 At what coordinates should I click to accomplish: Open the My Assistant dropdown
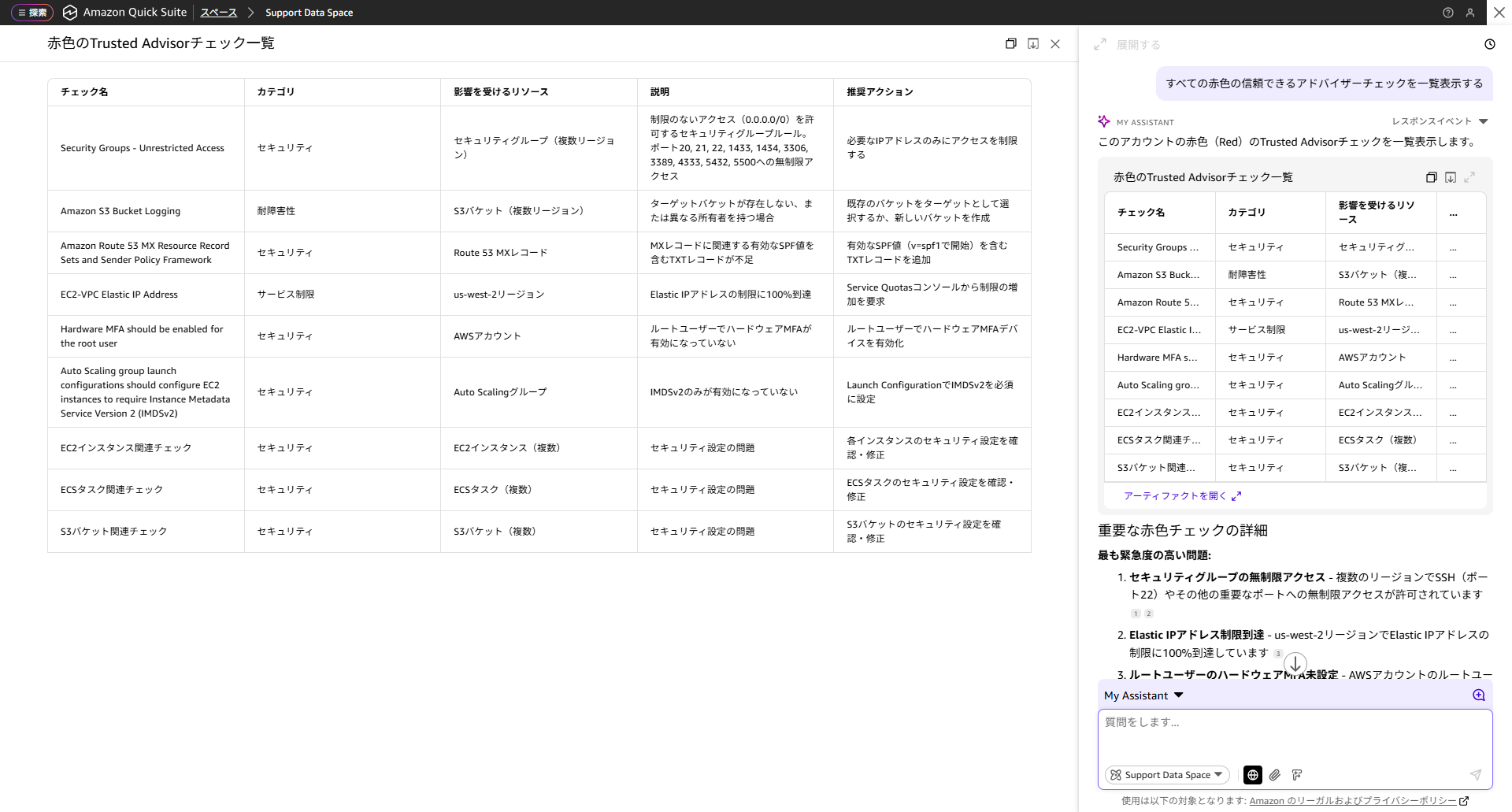click(x=1143, y=695)
